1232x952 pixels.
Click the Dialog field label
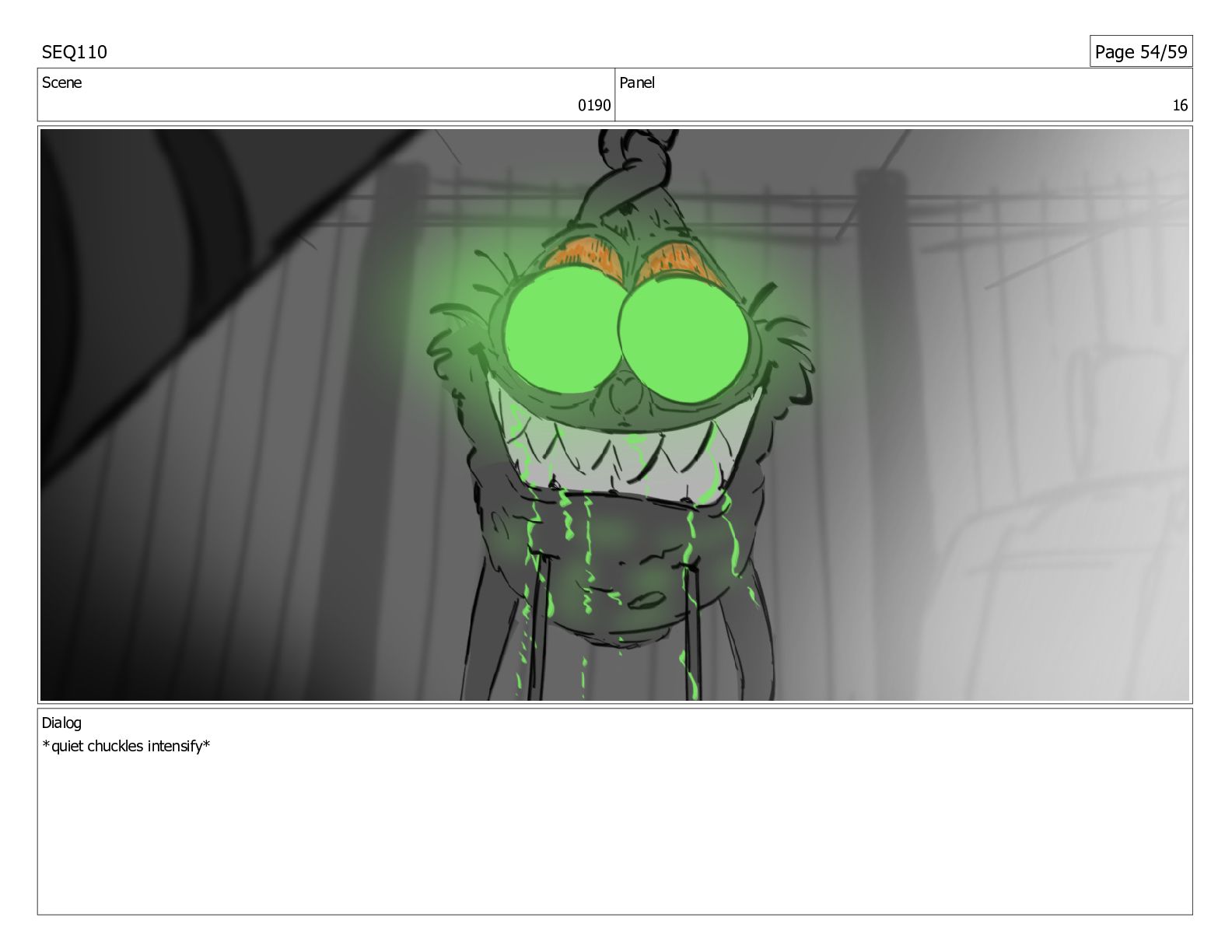(x=61, y=723)
